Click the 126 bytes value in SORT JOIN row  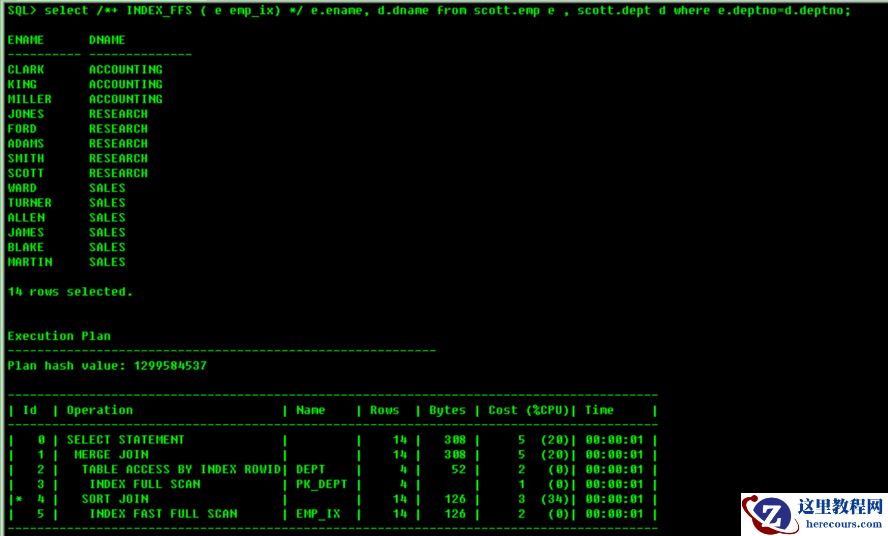tap(455, 499)
